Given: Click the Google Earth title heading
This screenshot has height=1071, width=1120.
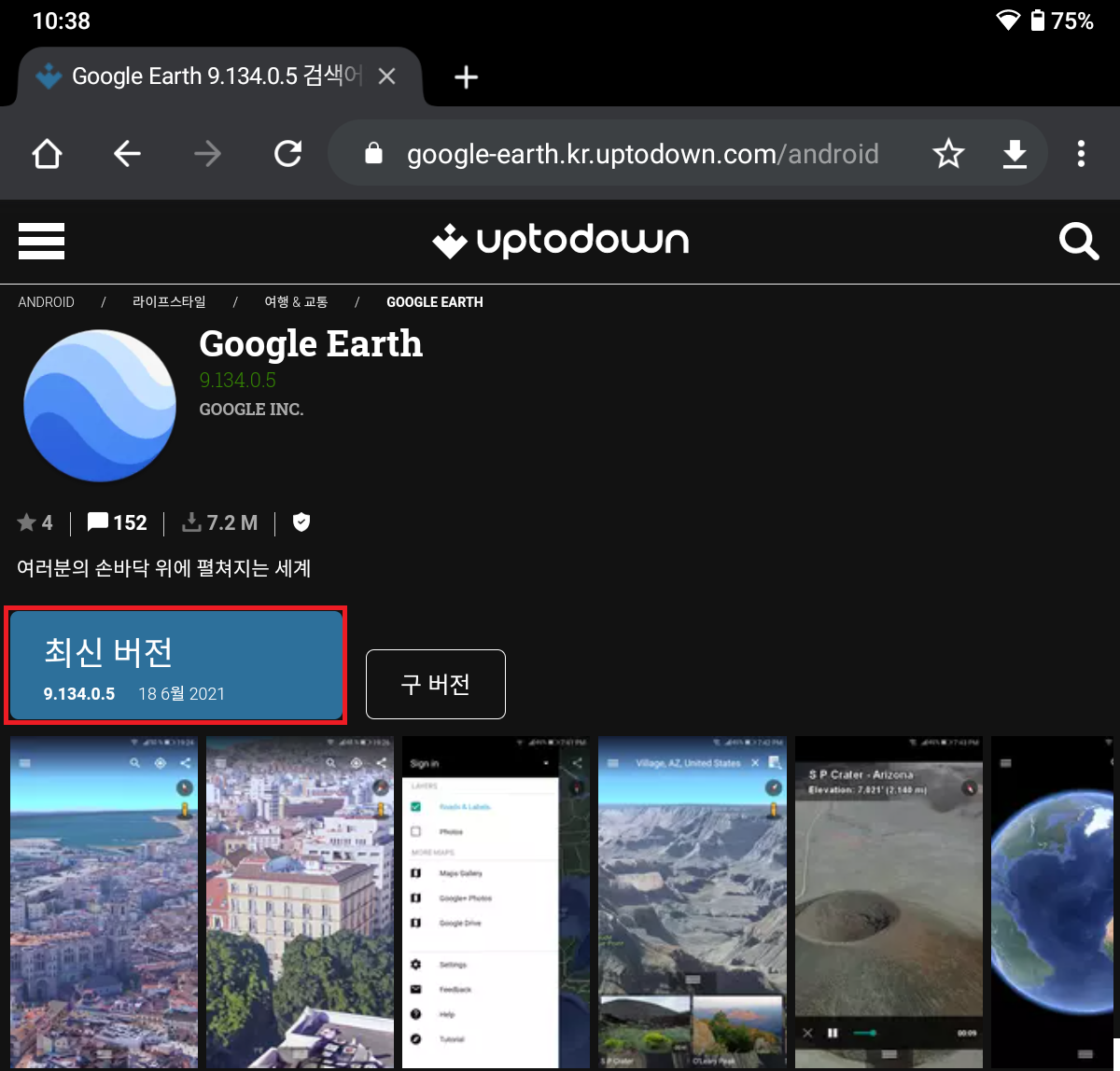Looking at the screenshot, I should click(311, 344).
